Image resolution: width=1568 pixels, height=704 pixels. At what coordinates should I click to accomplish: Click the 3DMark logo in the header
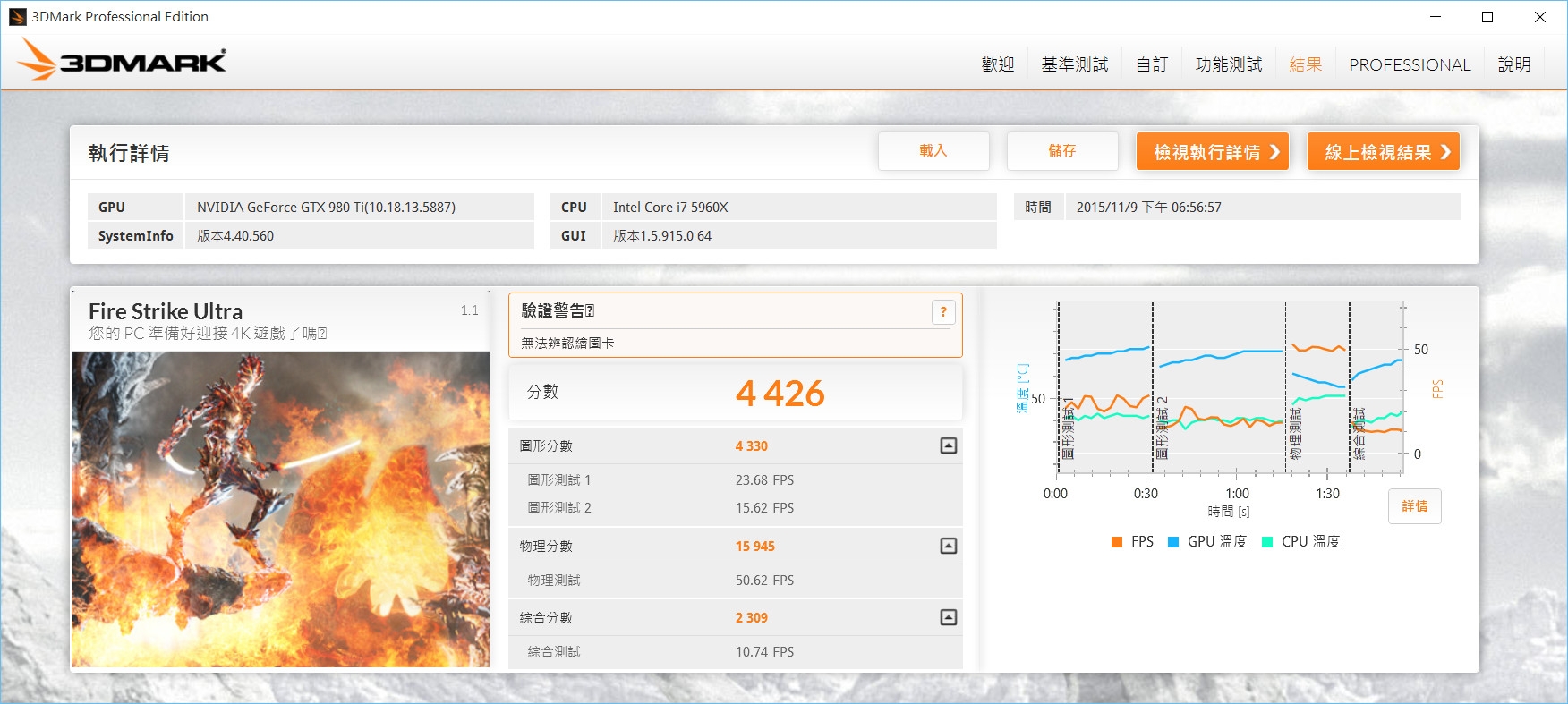(x=123, y=60)
